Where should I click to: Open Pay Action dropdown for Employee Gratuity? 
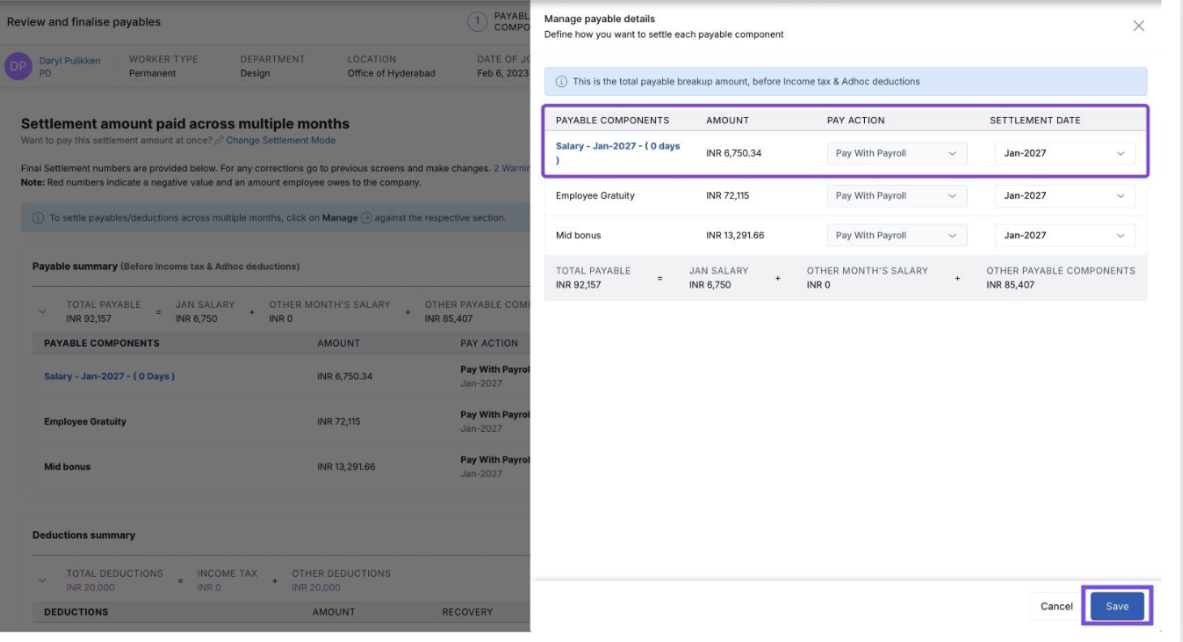pyautogui.click(x=896, y=196)
